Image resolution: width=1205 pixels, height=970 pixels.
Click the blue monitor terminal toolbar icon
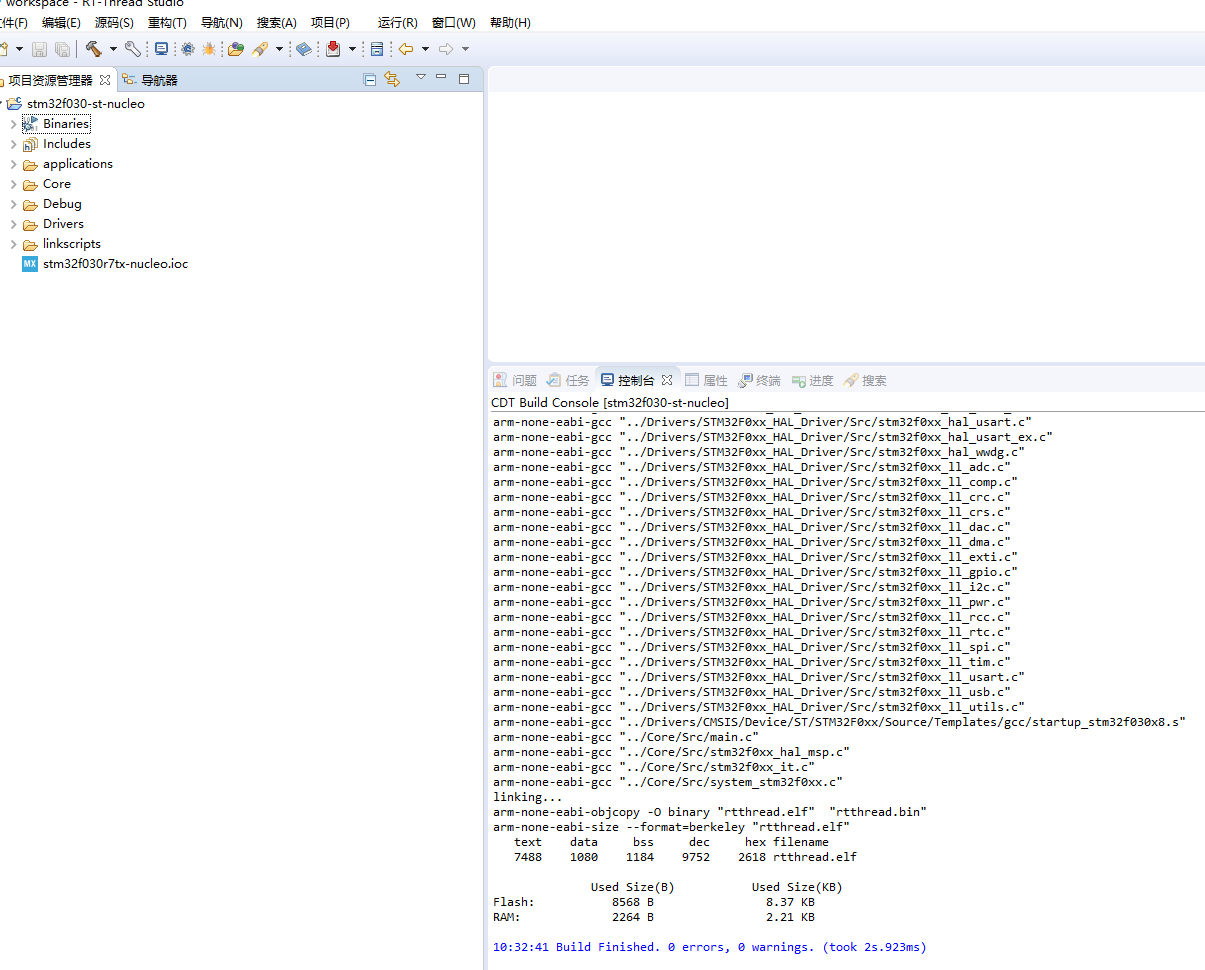coord(161,49)
